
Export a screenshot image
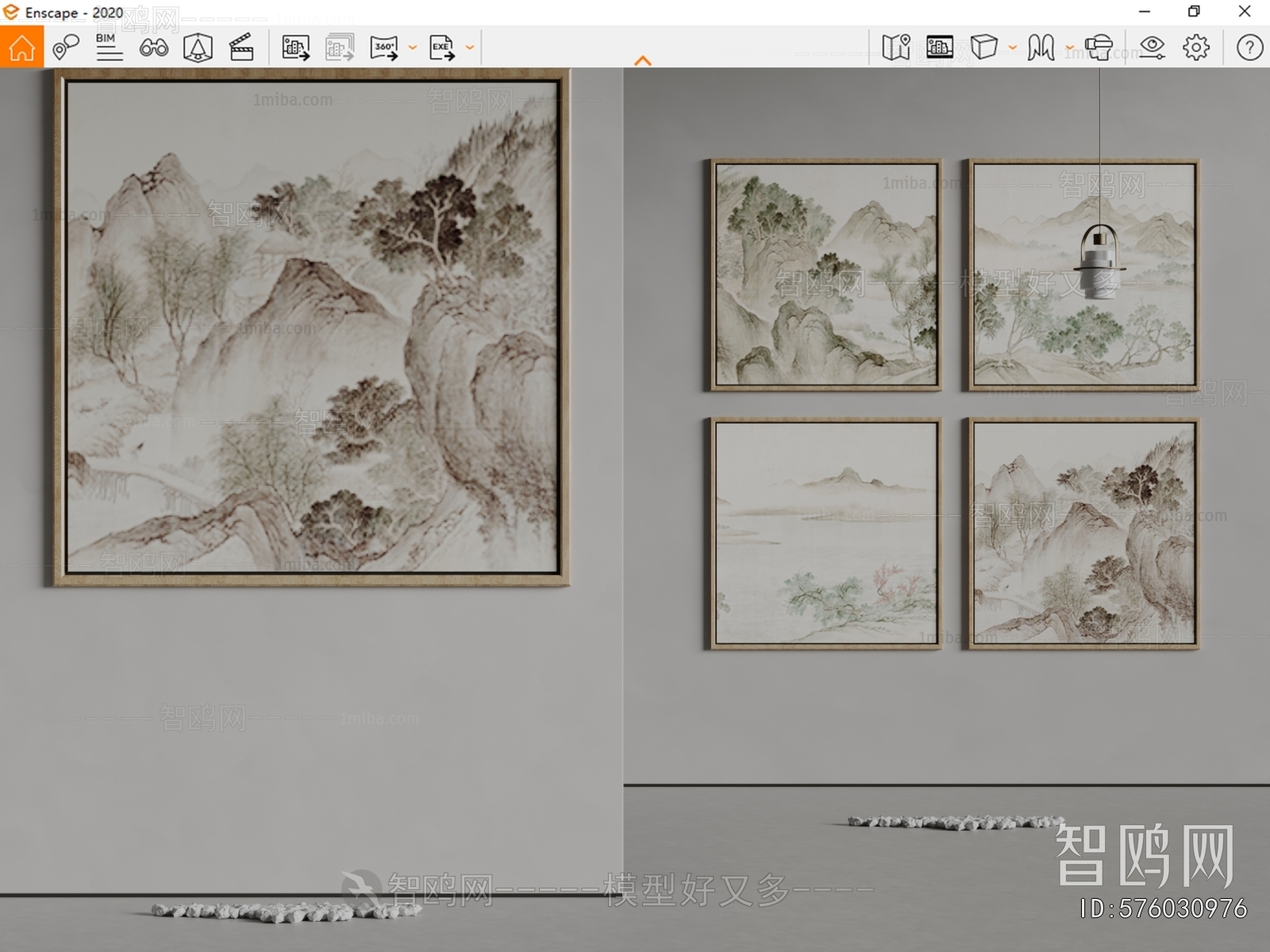296,48
